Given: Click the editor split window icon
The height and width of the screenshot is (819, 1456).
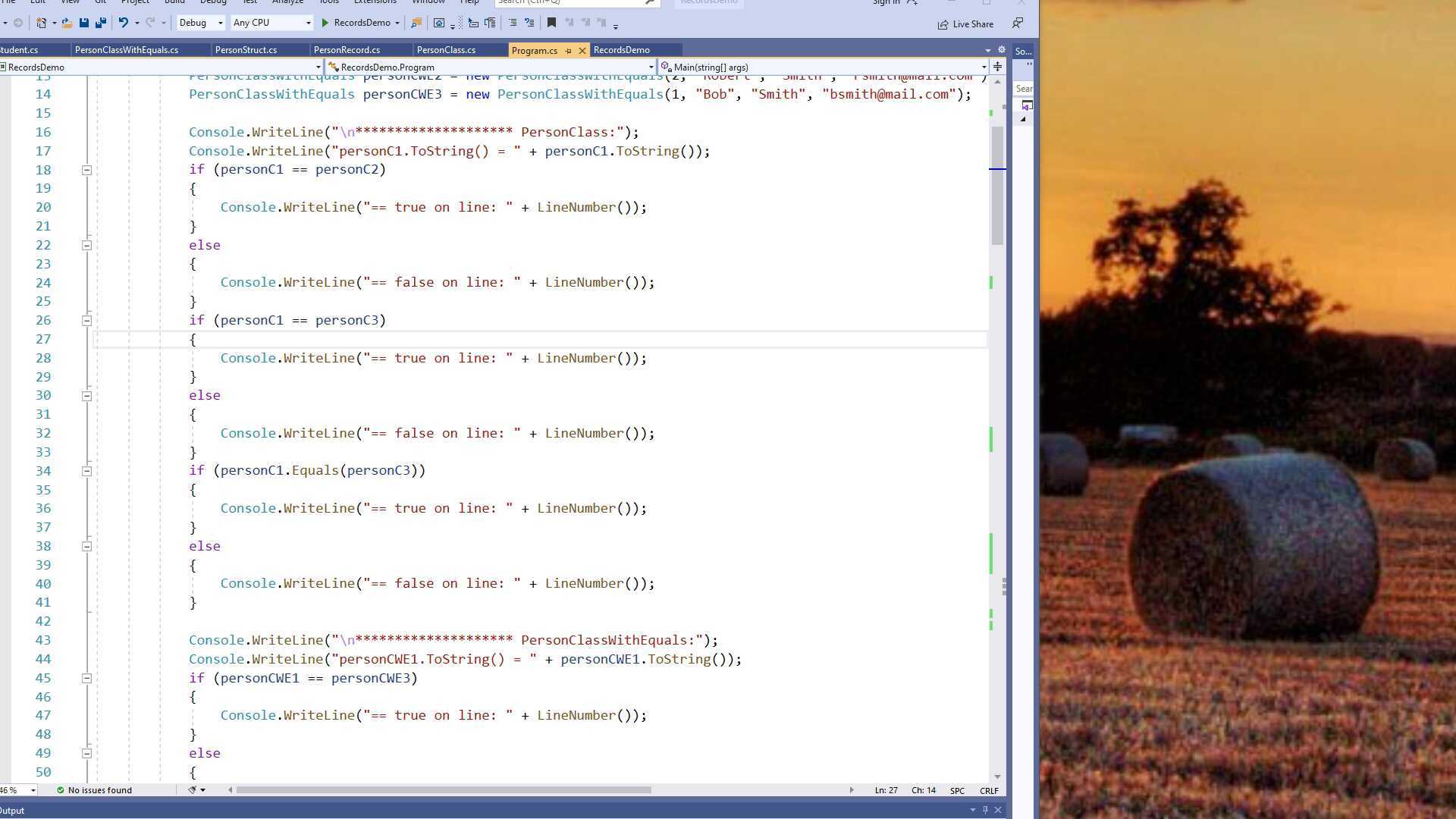Looking at the screenshot, I should [x=998, y=67].
